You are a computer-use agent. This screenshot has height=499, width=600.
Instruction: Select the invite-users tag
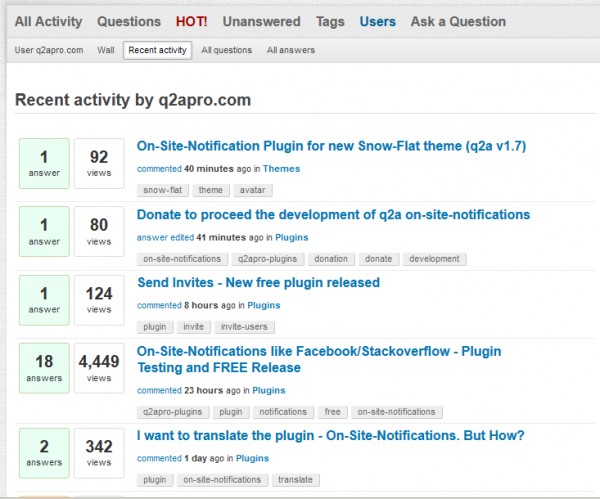(x=244, y=327)
